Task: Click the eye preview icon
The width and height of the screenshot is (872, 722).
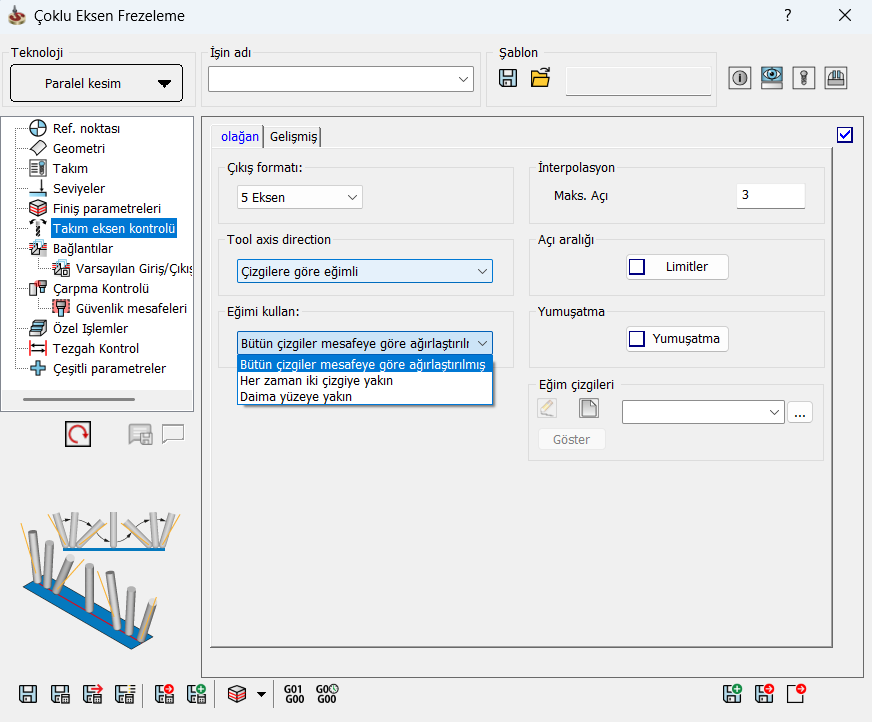Action: (x=771, y=79)
